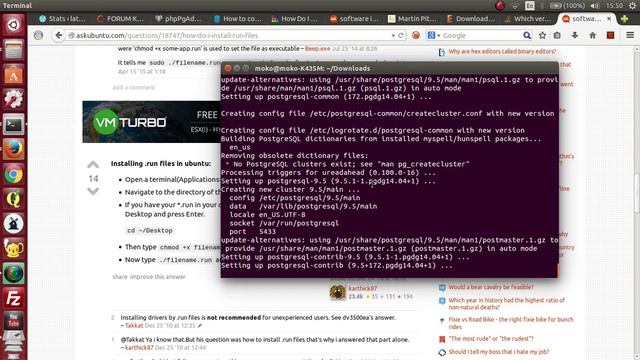Screen dimensions: 640x360
Task: Open the Firefox hamburger menu
Action: point(630,36)
